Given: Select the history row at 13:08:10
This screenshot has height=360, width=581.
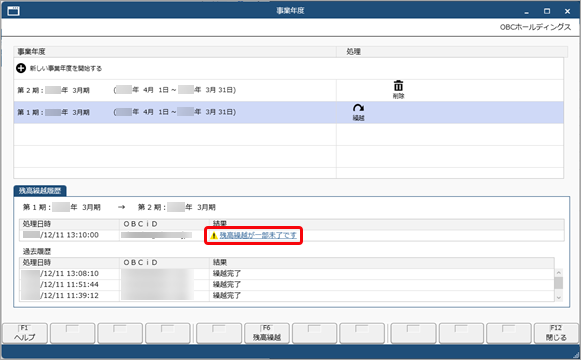Looking at the screenshot, I should coord(287,274).
